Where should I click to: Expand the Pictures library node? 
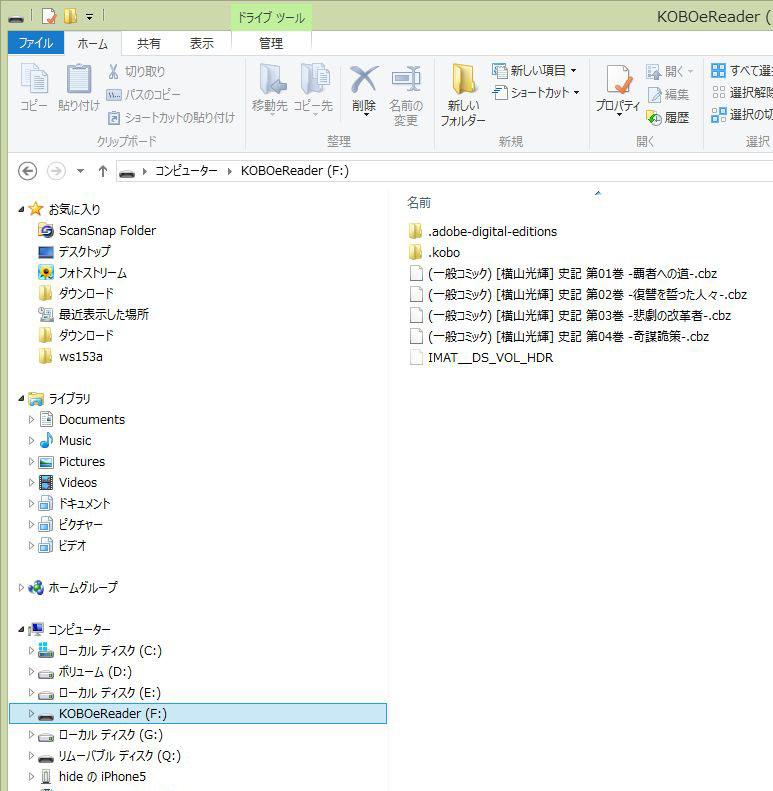31,462
